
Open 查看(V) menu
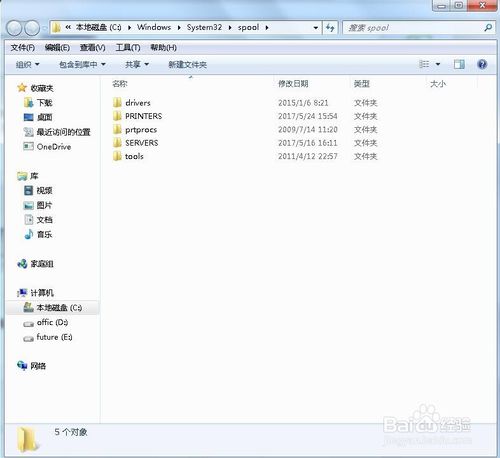click(x=92, y=48)
